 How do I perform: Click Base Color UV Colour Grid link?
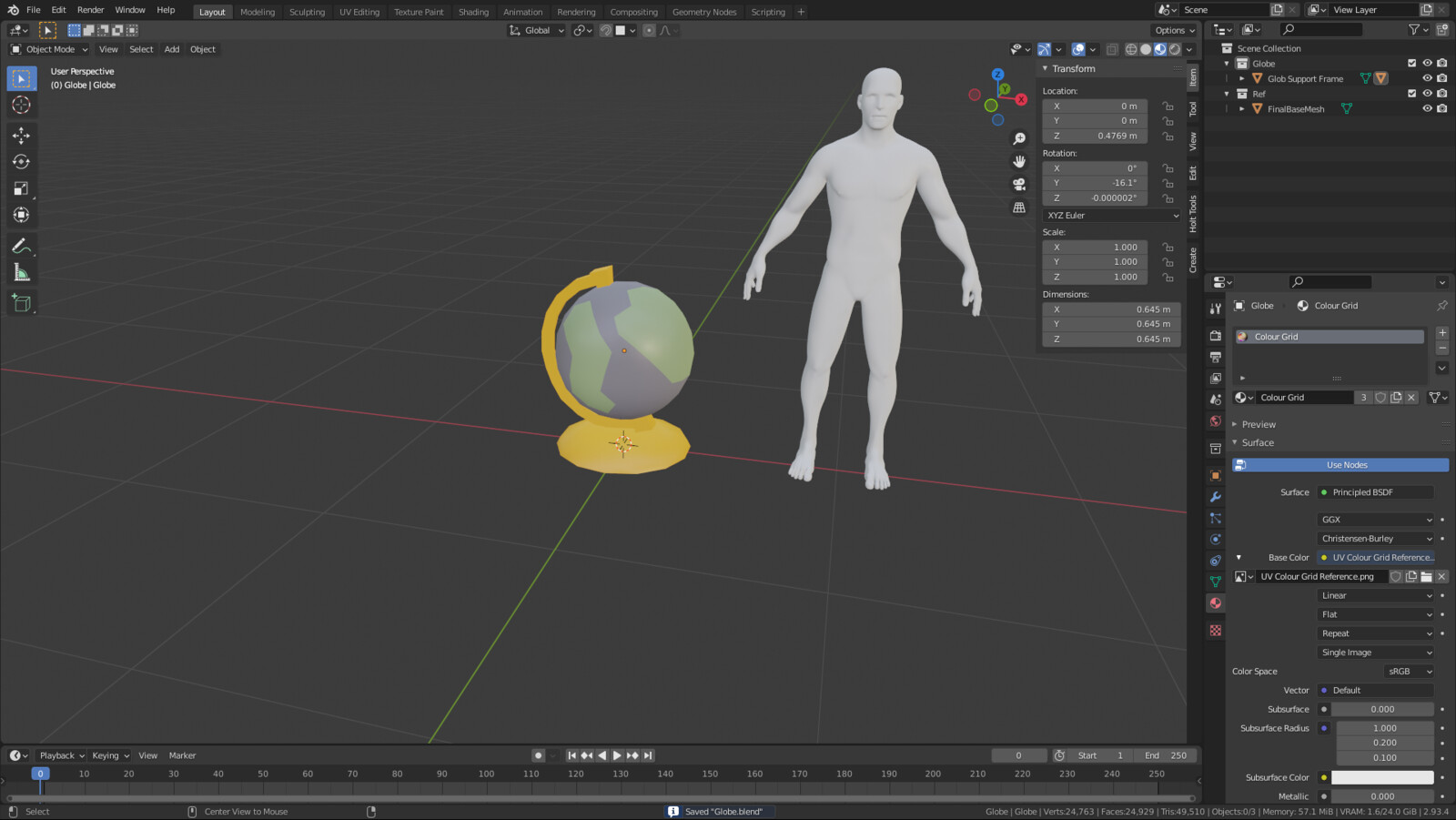point(1376,558)
